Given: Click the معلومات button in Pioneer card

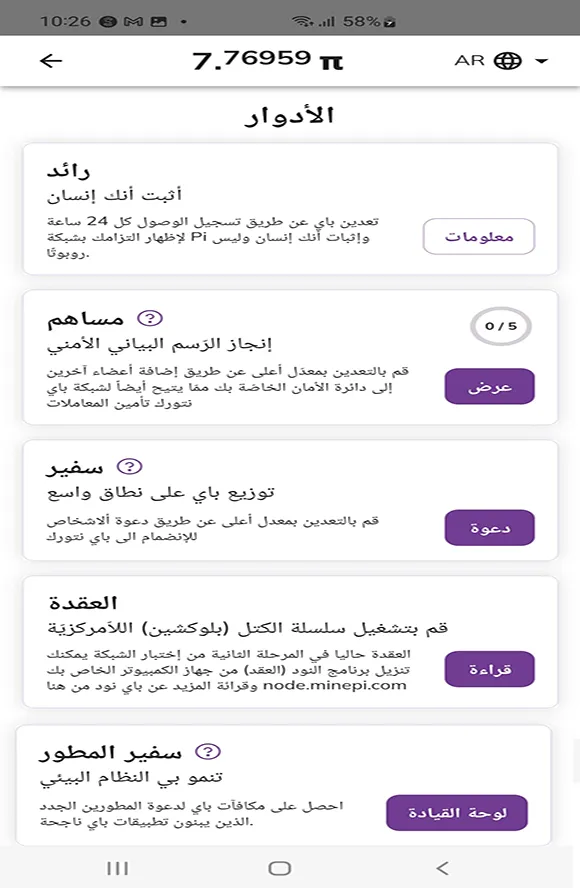Looking at the screenshot, I should (x=479, y=236).
